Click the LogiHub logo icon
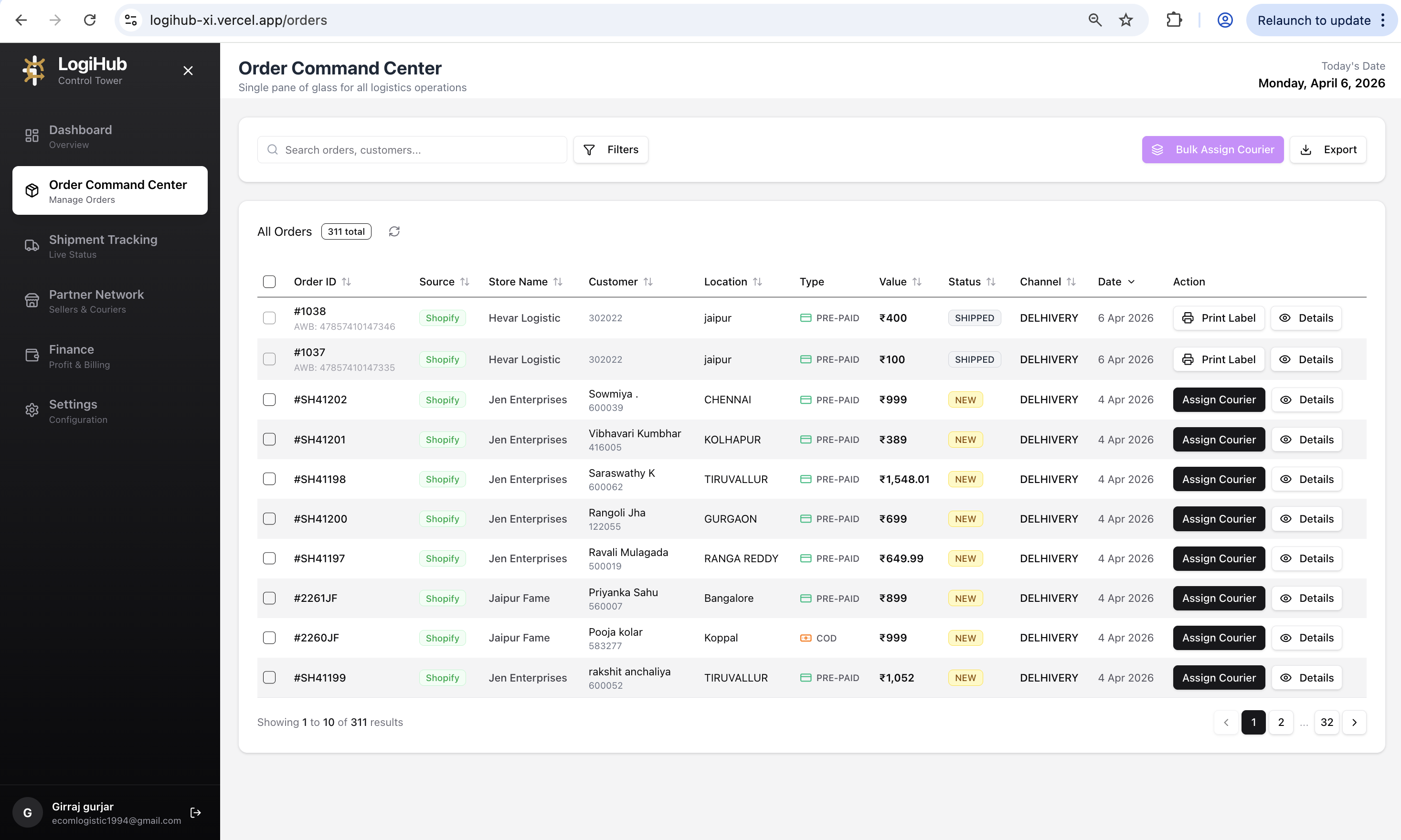 click(34, 70)
